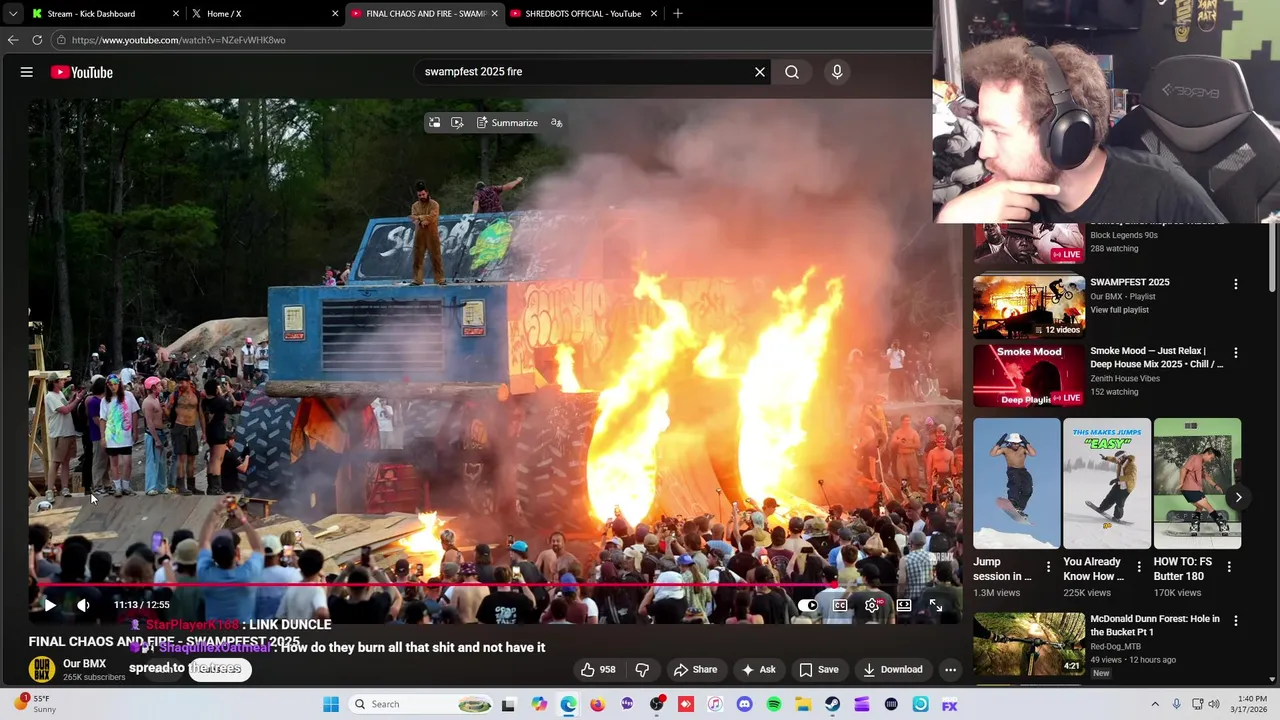Open the FX app in taskbar
The image size is (1280, 720).
pos(950,704)
